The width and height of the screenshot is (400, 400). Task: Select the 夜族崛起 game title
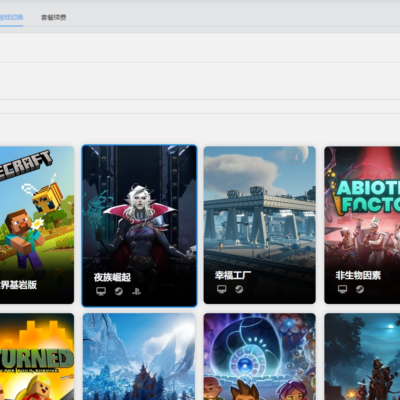click(112, 277)
